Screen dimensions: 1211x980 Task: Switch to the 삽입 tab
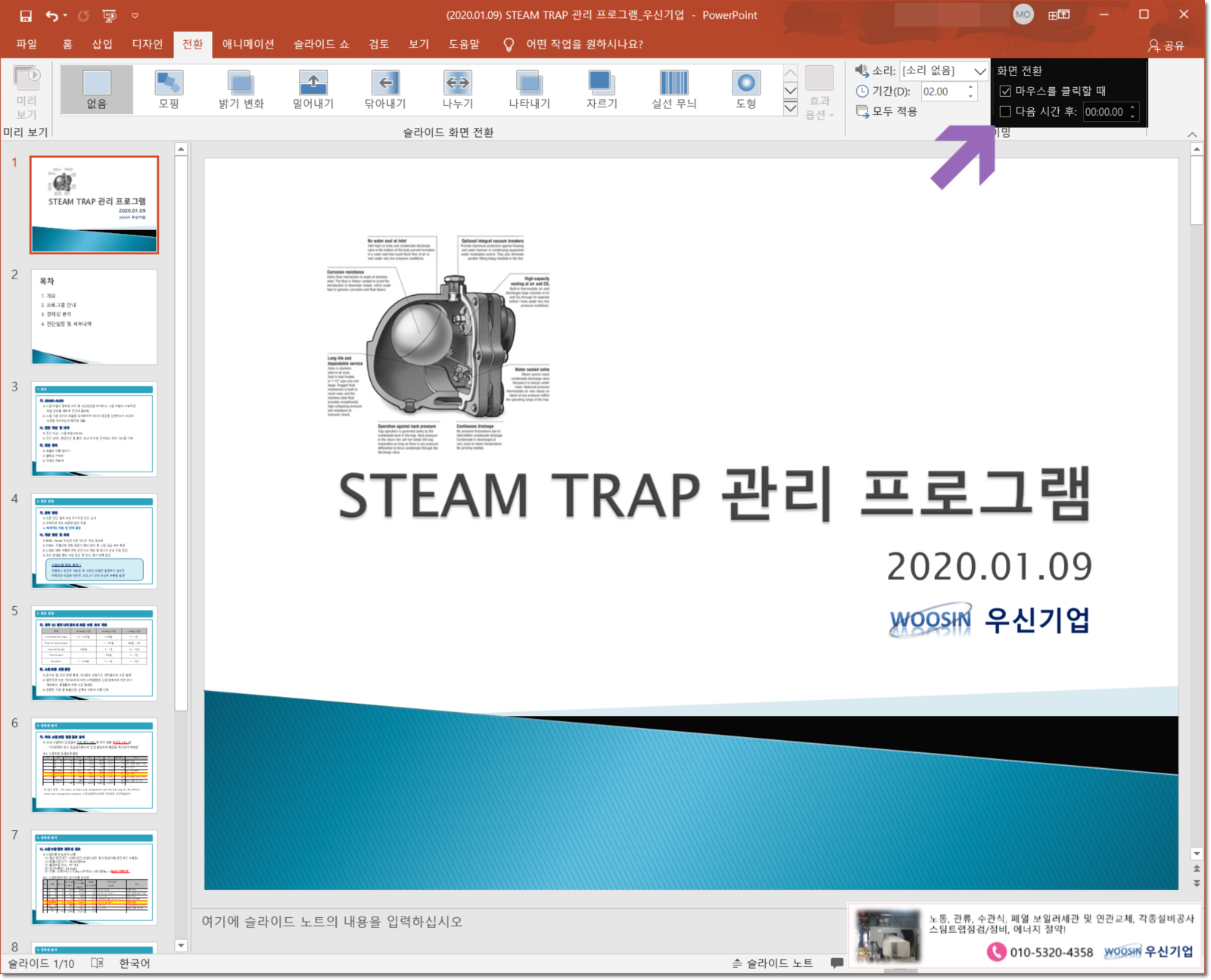(x=102, y=44)
